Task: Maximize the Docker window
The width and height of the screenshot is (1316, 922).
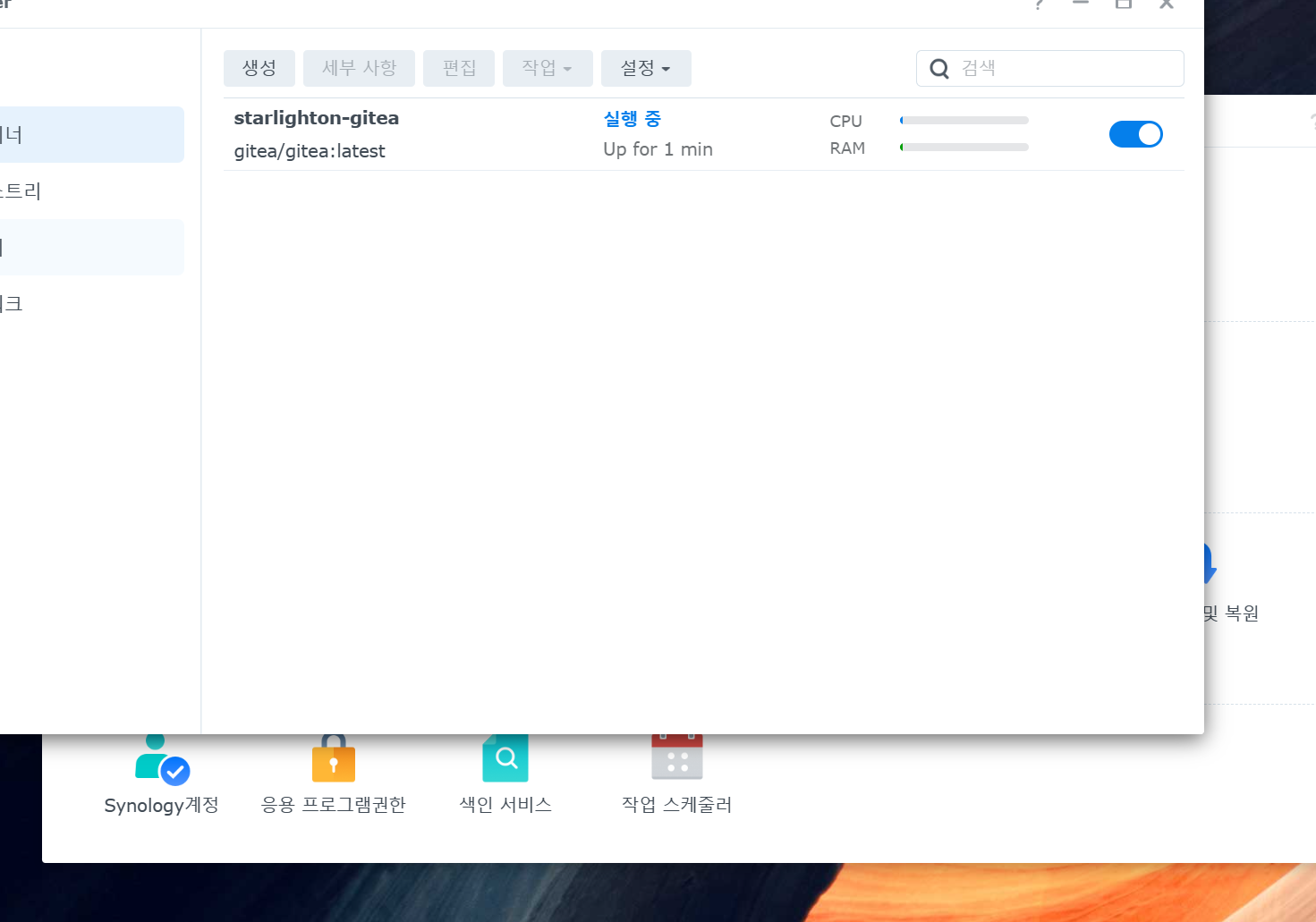Action: [x=1124, y=4]
